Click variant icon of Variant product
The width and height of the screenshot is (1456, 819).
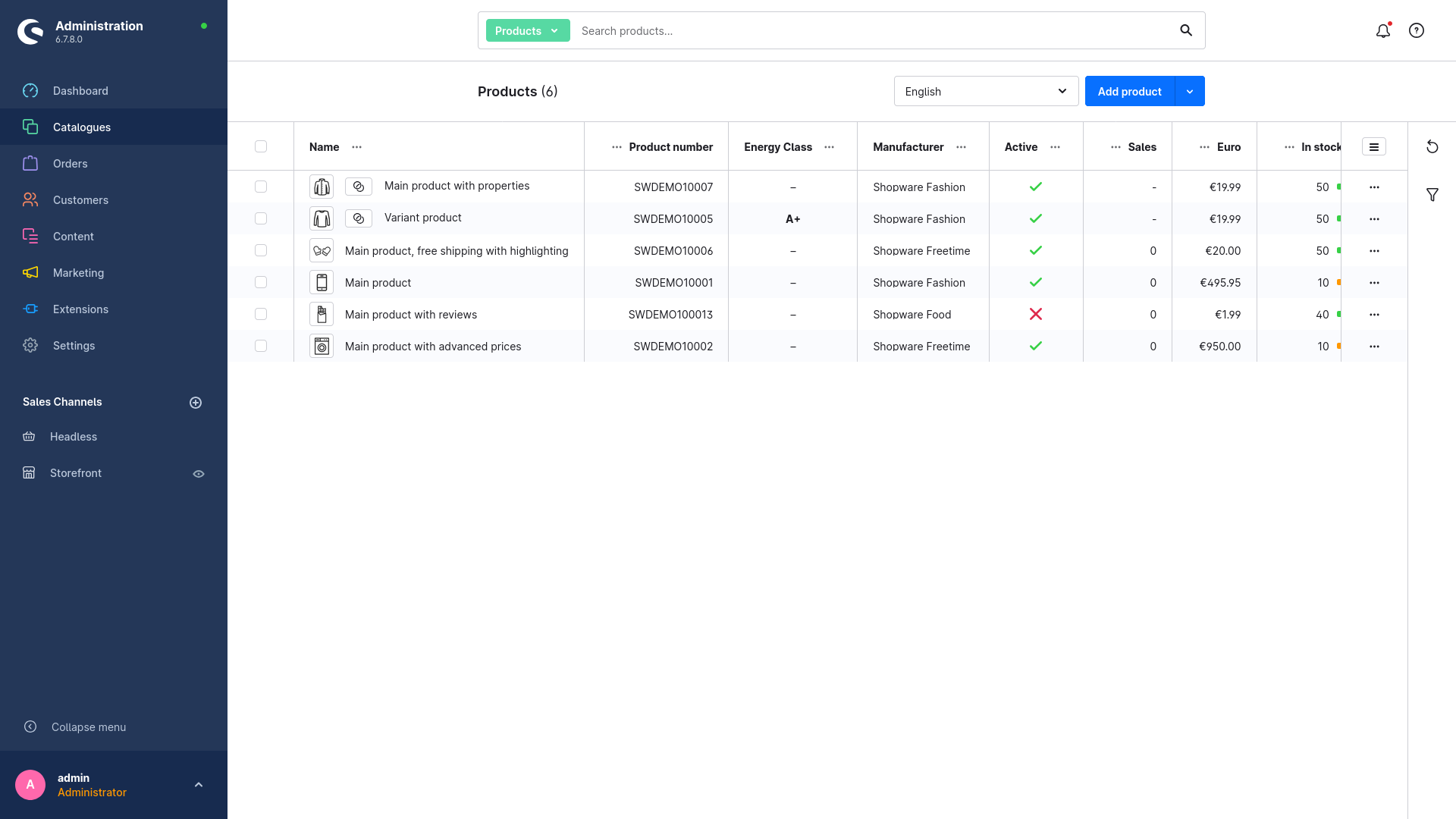click(358, 218)
